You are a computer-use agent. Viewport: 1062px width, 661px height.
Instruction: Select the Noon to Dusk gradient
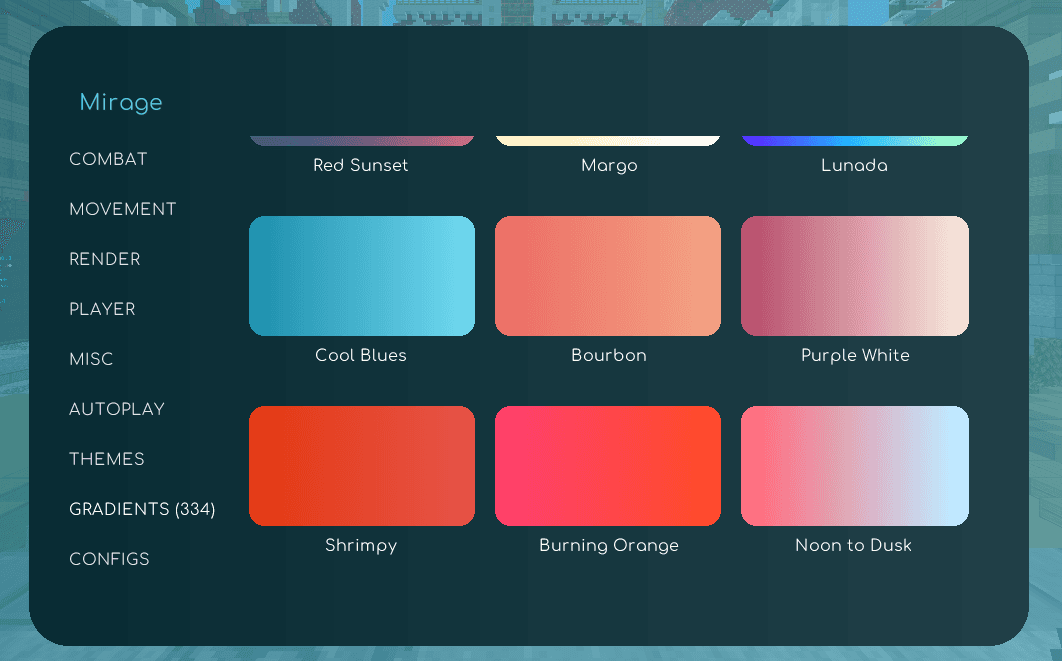854,466
